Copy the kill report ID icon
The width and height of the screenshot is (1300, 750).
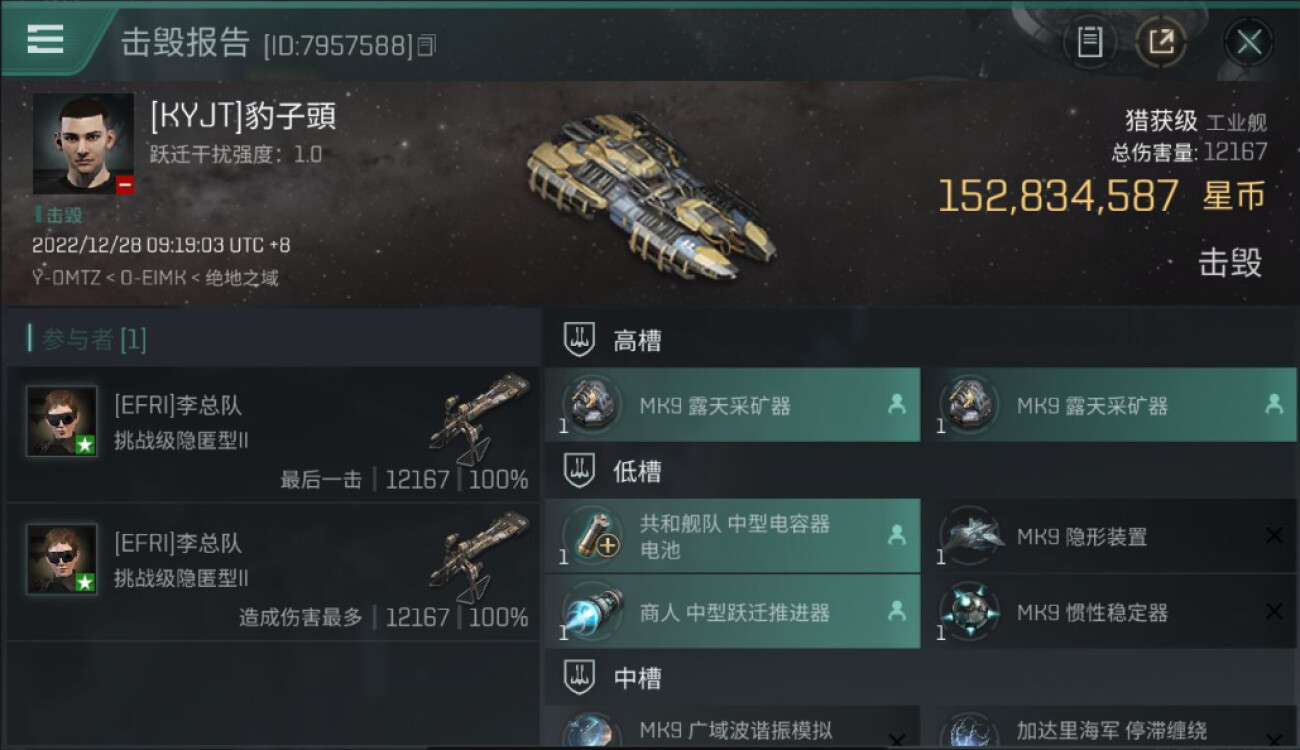coord(427,45)
